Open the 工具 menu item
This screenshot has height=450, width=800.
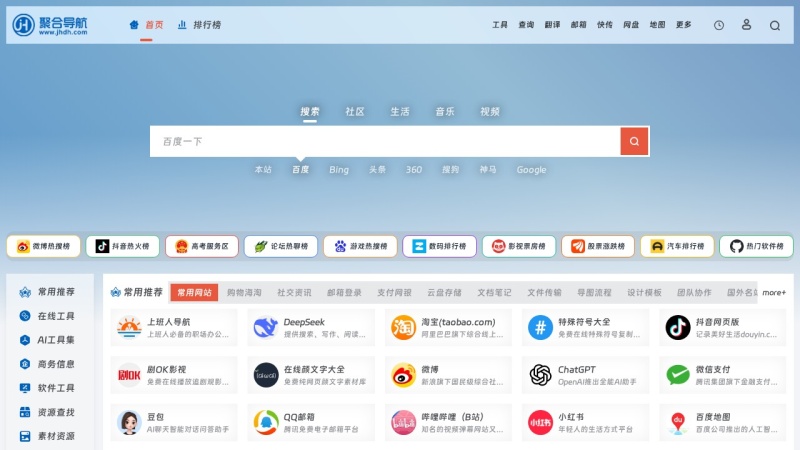499,24
